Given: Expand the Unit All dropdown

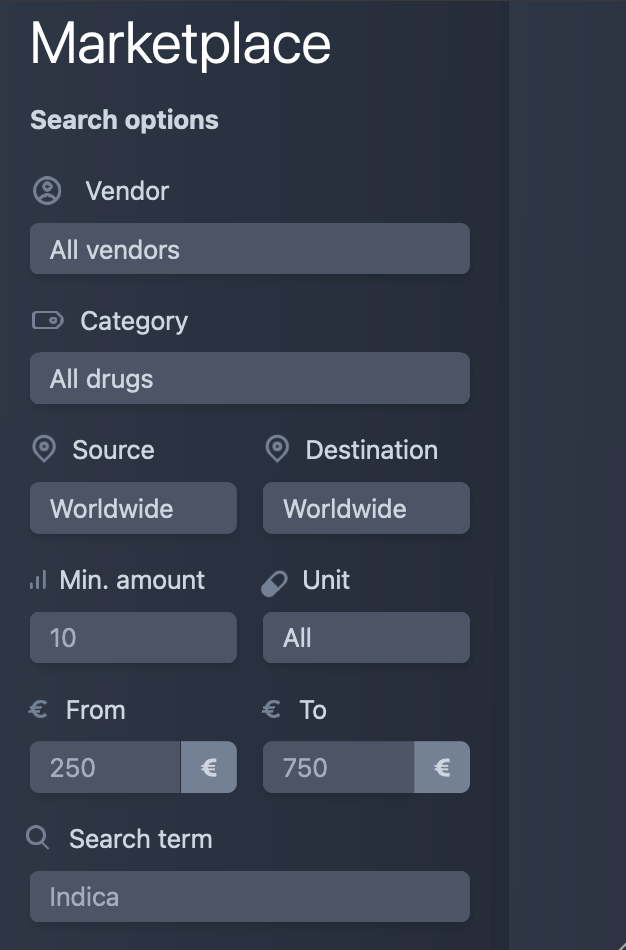Looking at the screenshot, I should point(366,637).
